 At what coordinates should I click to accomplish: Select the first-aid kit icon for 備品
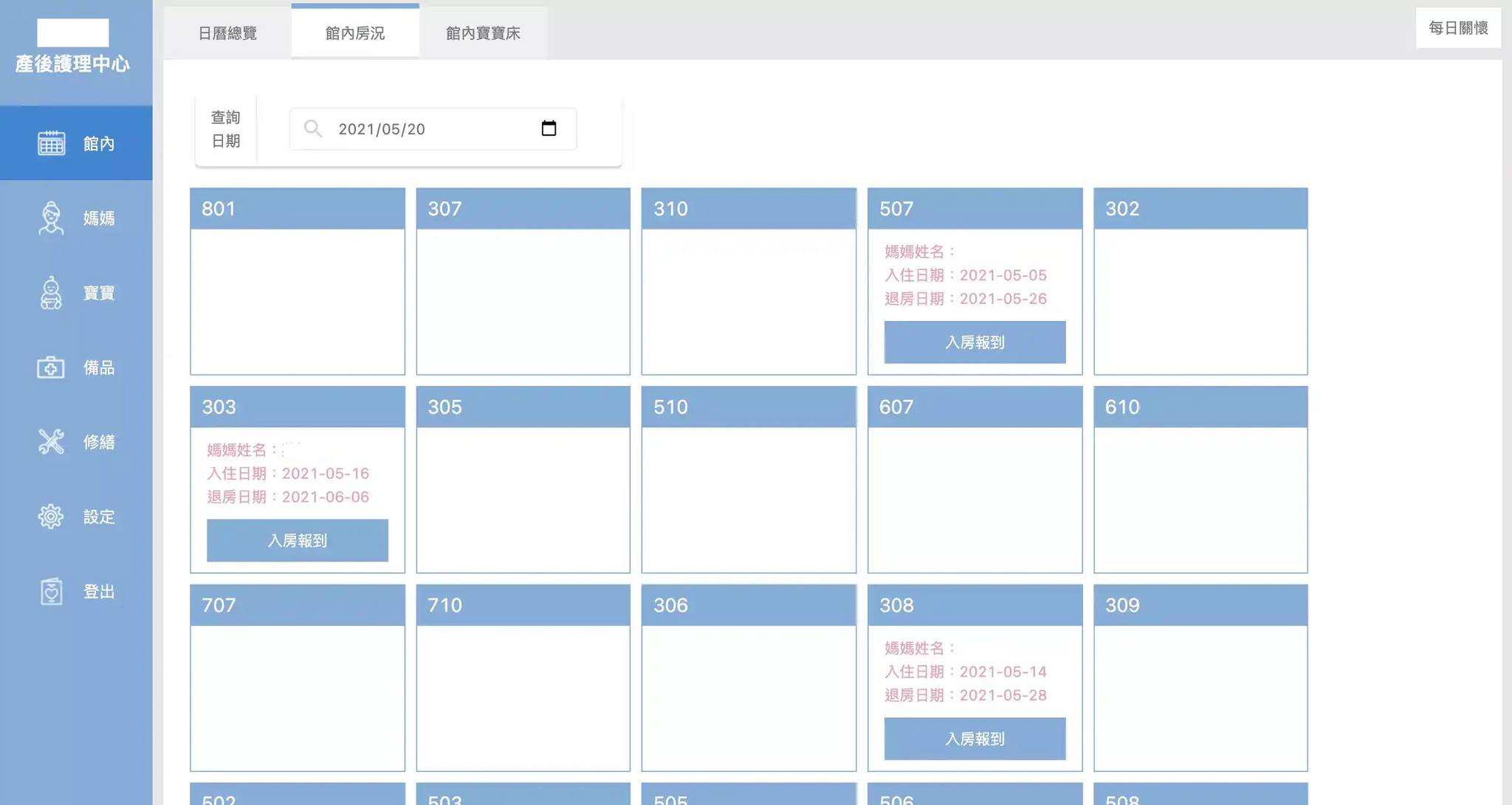click(51, 367)
